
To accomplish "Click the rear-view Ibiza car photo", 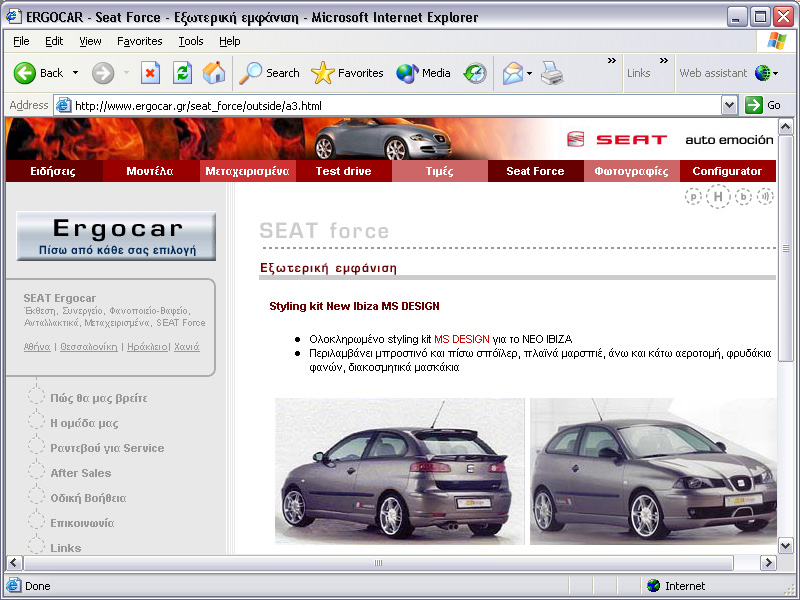I will click(399, 471).
